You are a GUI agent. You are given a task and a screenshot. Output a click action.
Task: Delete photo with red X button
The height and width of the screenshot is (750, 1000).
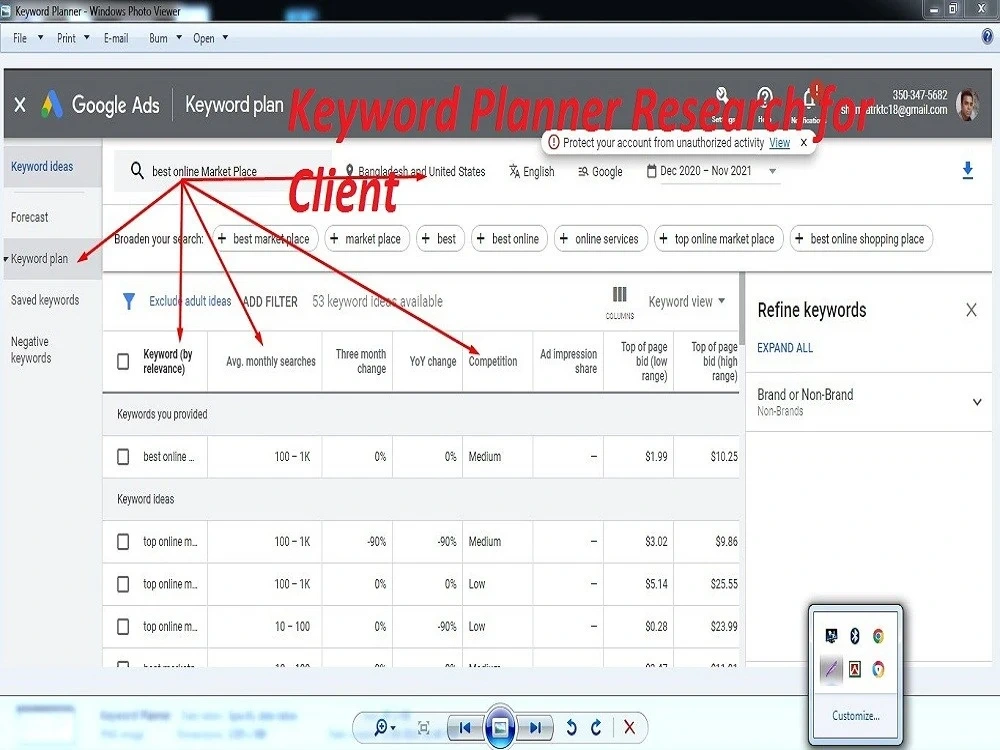629,727
